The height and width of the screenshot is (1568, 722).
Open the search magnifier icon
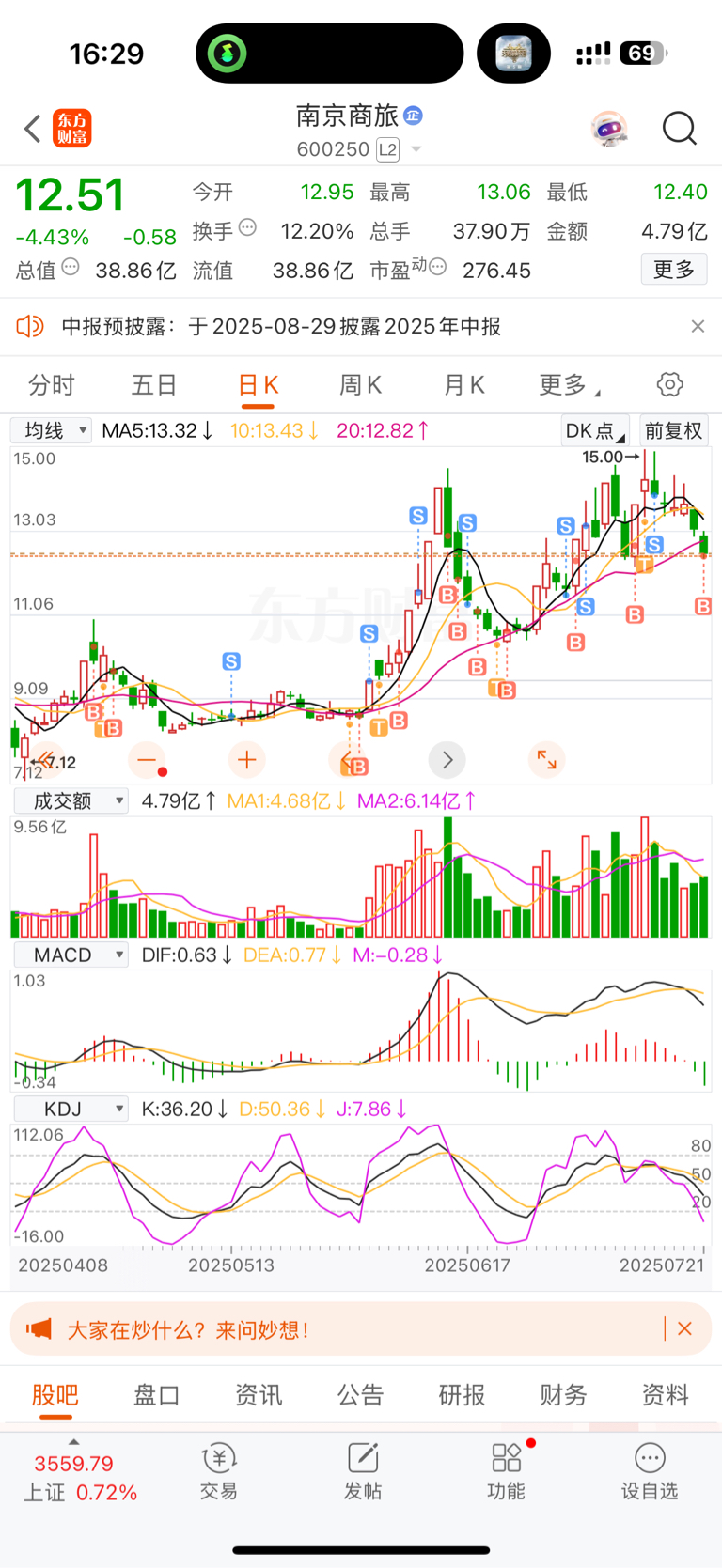679,129
